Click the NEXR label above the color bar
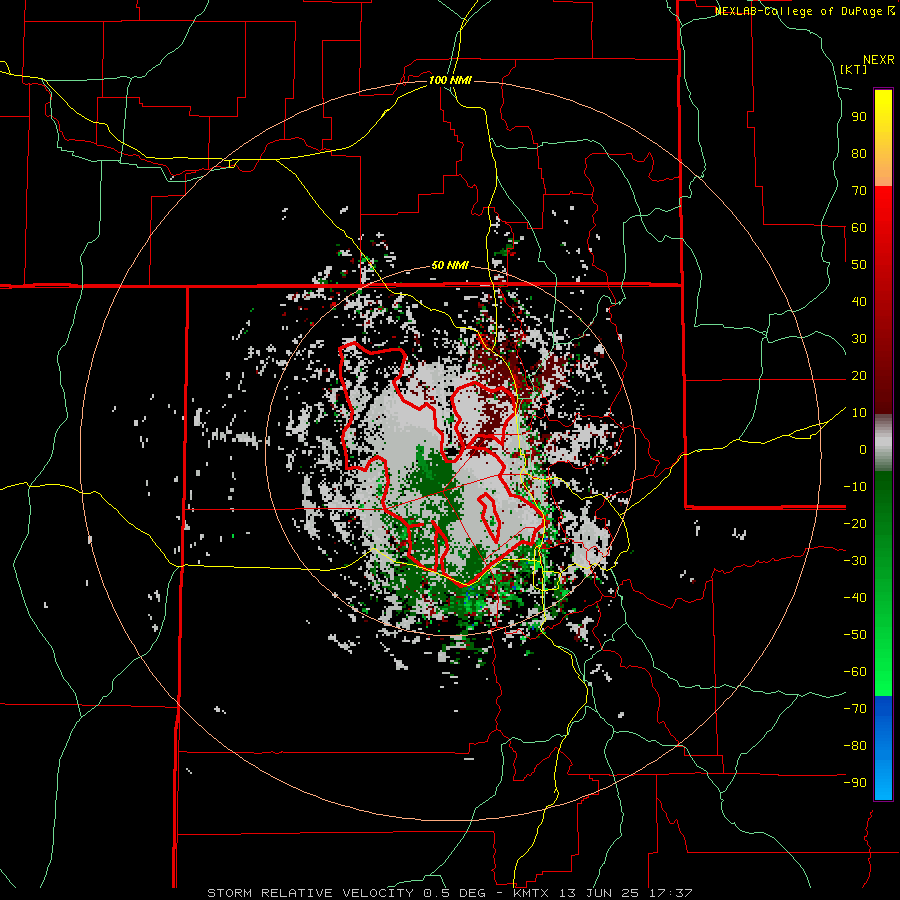 (879, 60)
